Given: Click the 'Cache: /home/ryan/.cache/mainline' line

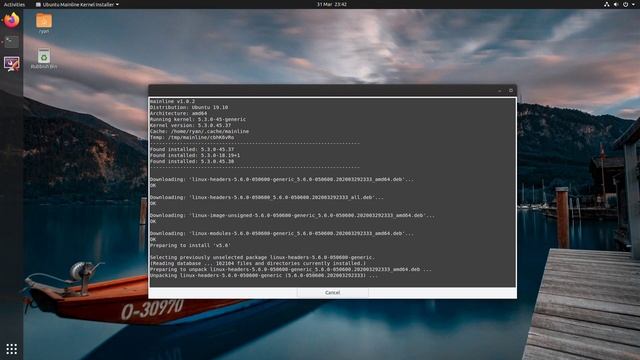Looking at the screenshot, I should pos(199,131).
